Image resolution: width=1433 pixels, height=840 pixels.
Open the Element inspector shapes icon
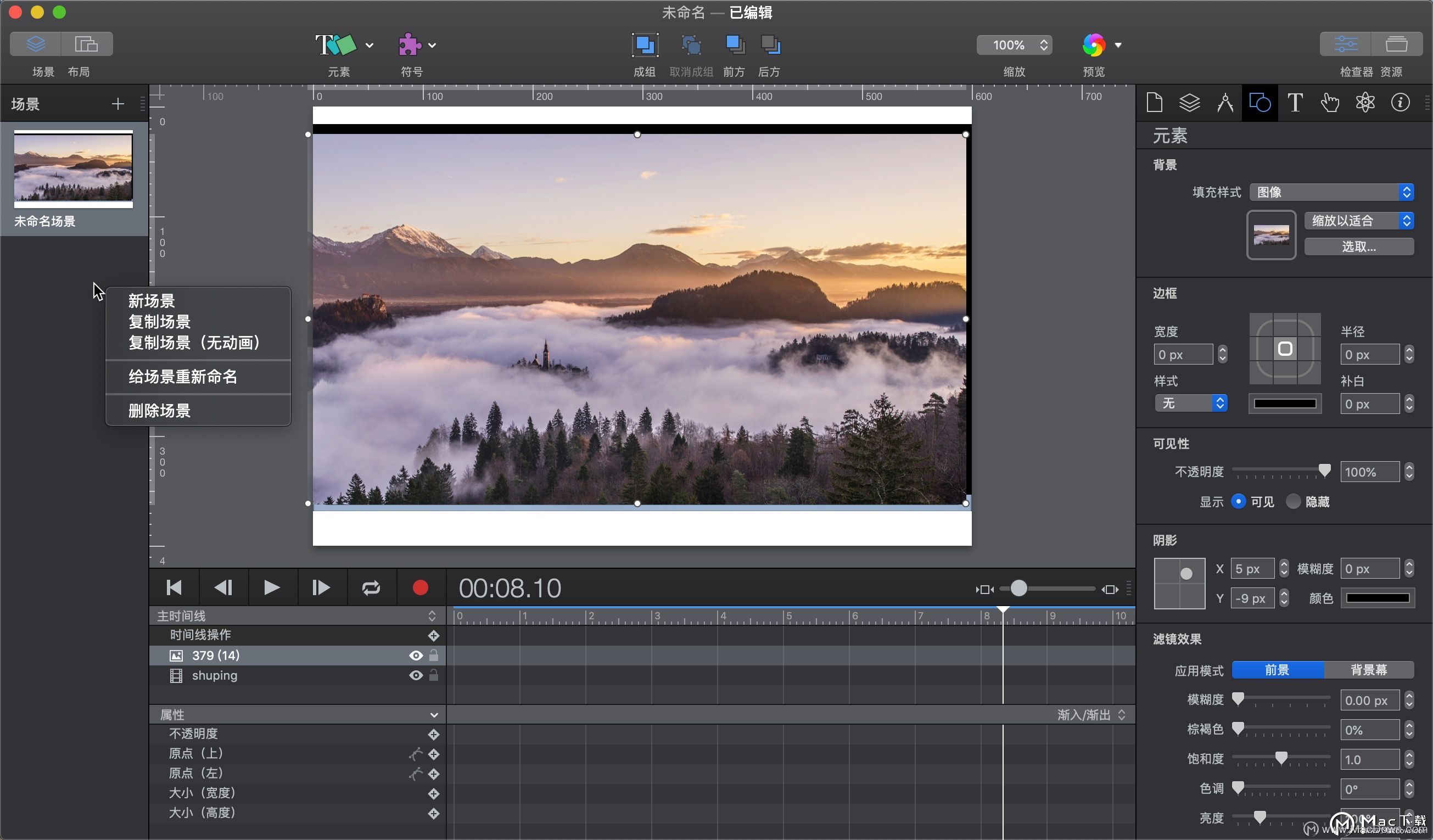[1260, 103]
